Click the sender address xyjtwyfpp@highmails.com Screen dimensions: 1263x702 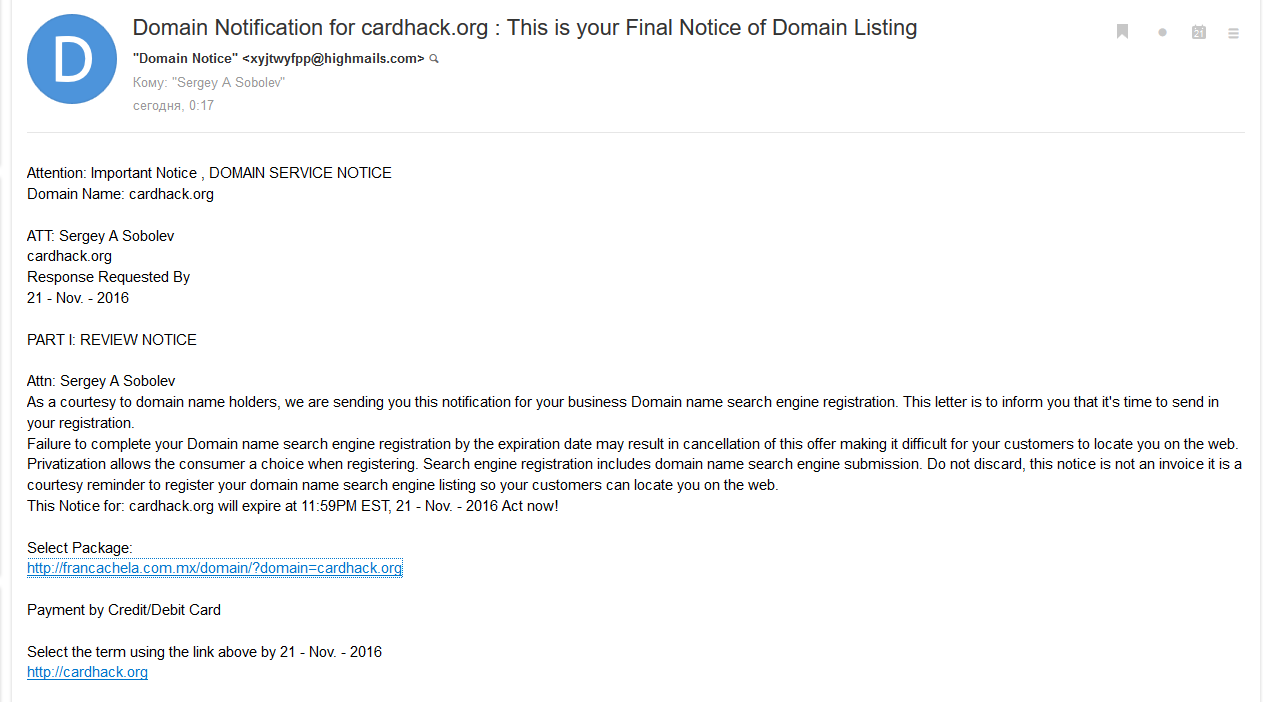pos(333,59)
